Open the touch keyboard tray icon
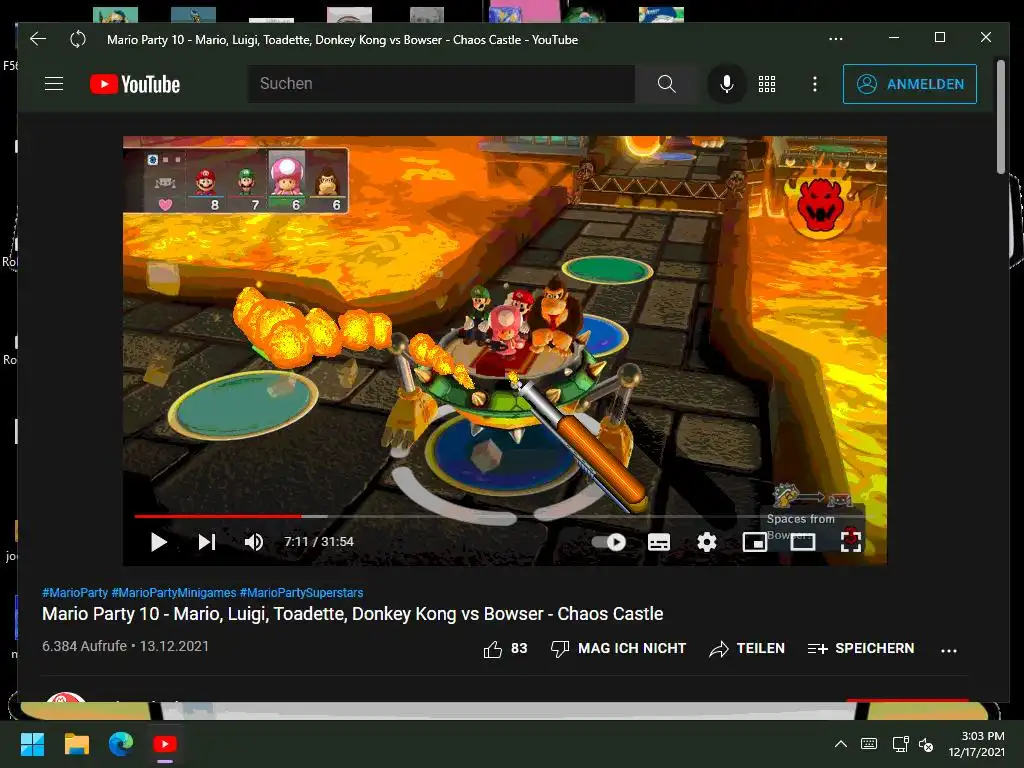This screenshot has height=768, width=1024. tap(869, 744)
